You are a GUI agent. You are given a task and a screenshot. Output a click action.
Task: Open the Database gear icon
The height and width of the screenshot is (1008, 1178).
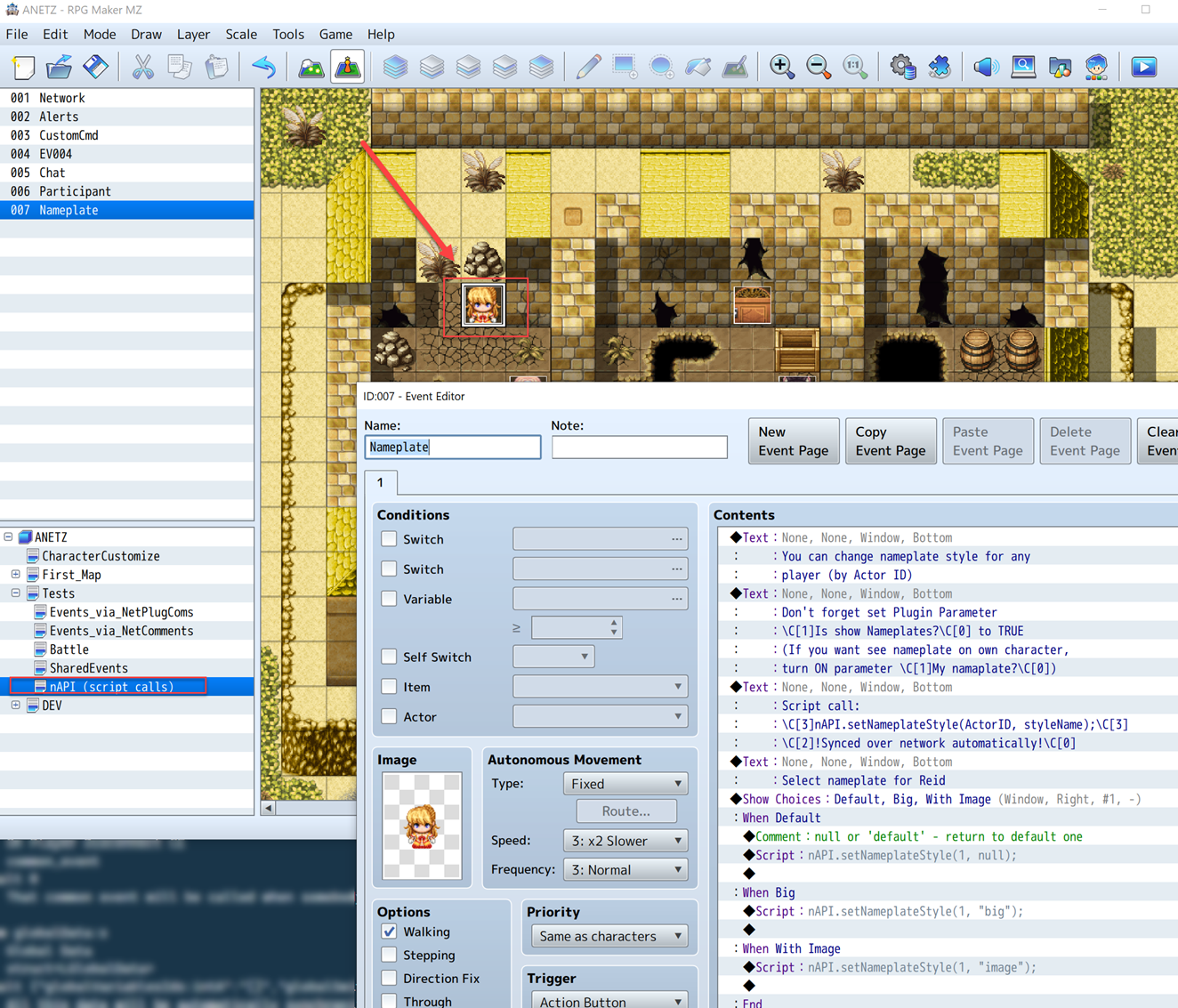[x=902, y=67]
